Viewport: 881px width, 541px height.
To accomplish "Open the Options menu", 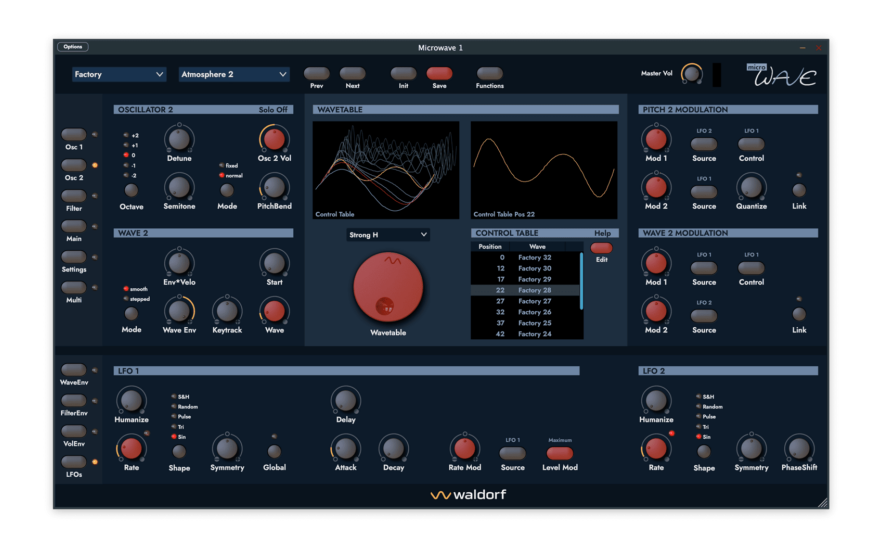I will [x=72, y=47].
